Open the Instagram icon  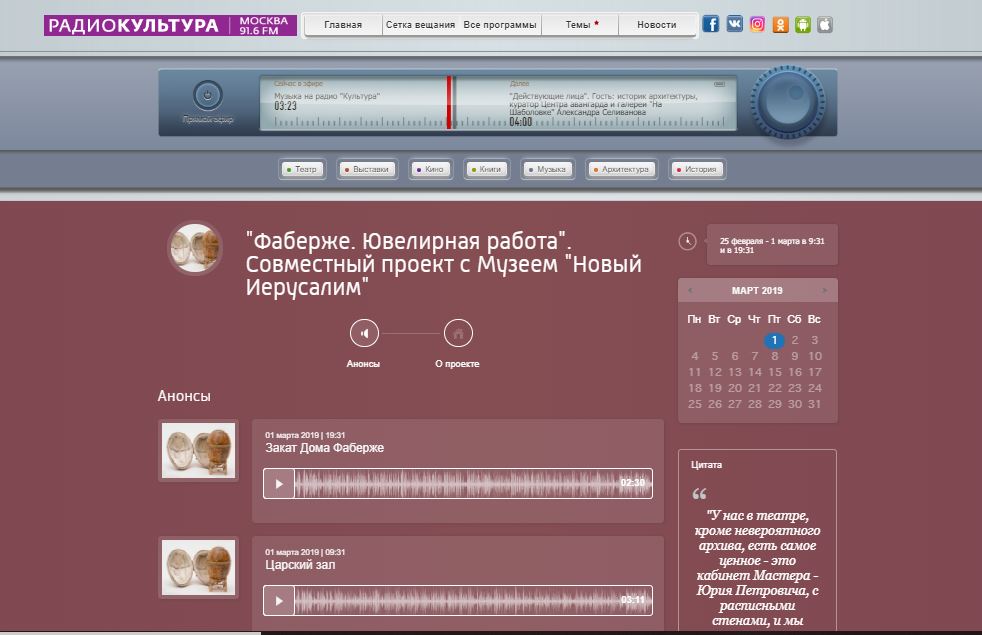click(x=758, y=25)
